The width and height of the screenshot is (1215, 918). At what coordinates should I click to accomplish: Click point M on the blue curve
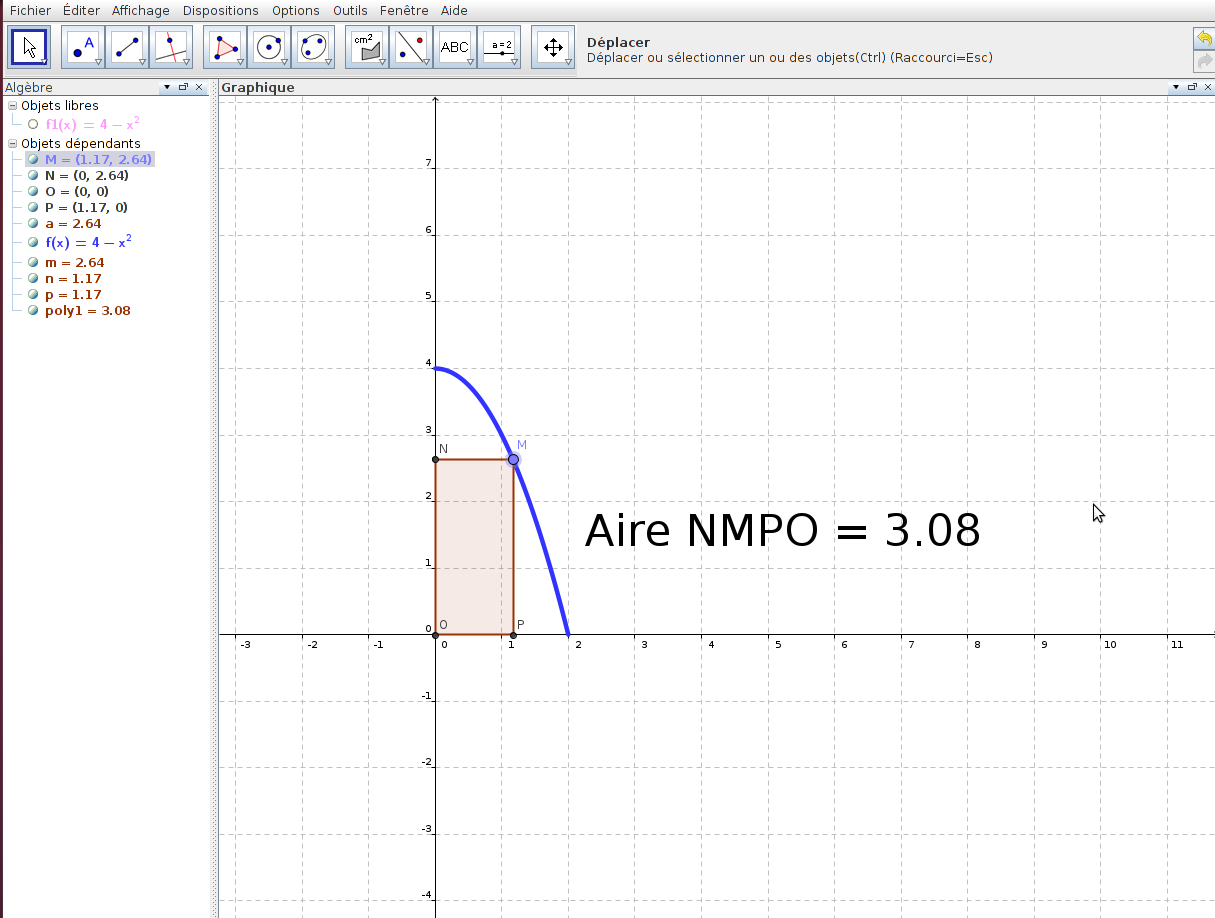513,459
